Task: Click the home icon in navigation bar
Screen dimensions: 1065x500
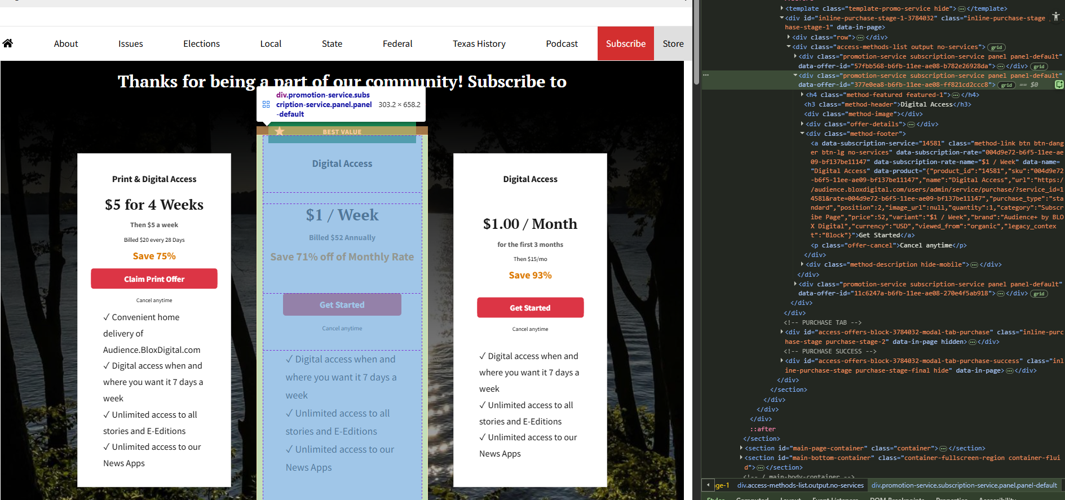Action: [8, 43]
